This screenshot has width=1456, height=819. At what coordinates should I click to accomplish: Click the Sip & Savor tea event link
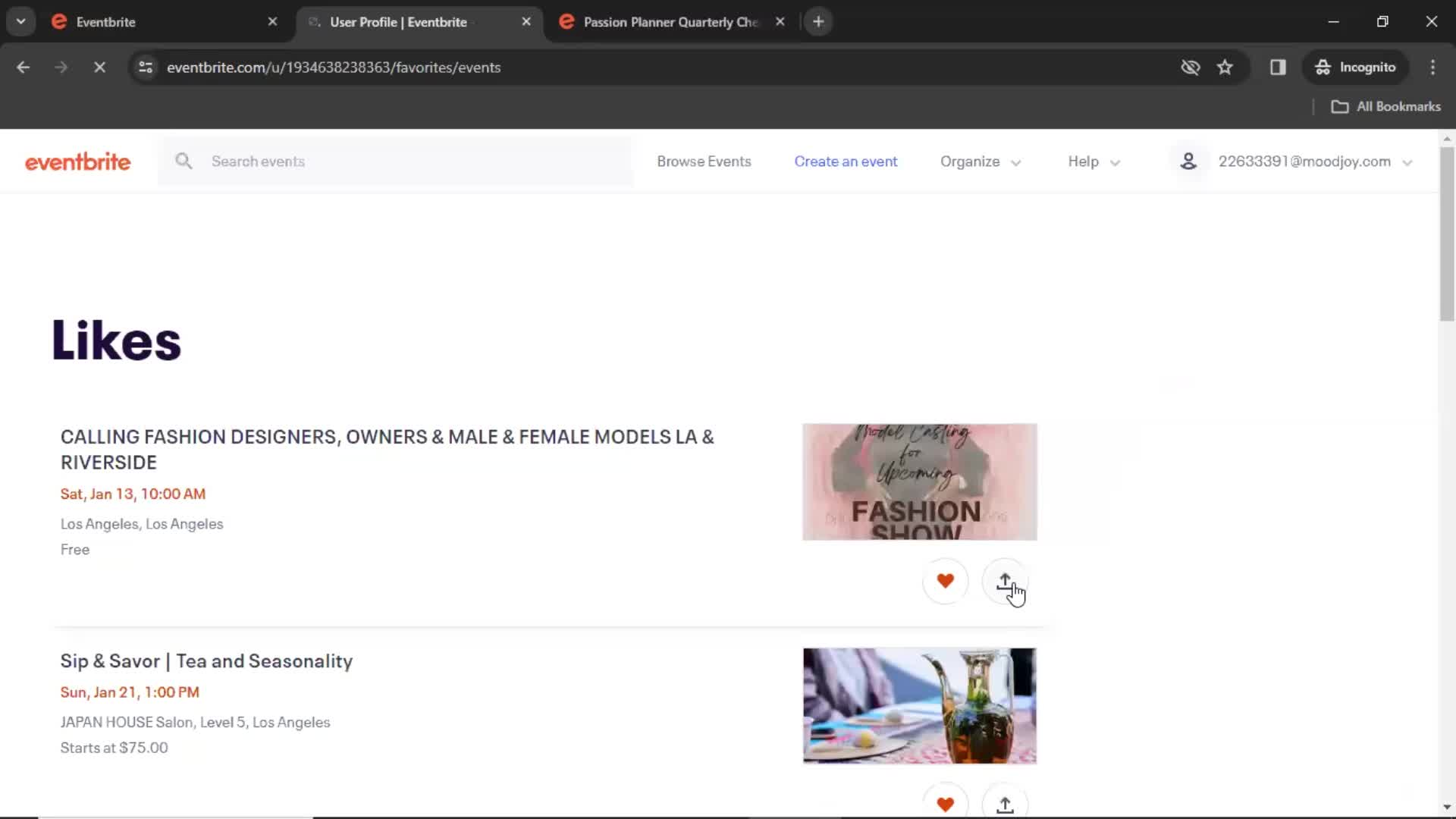pos(206,660)
